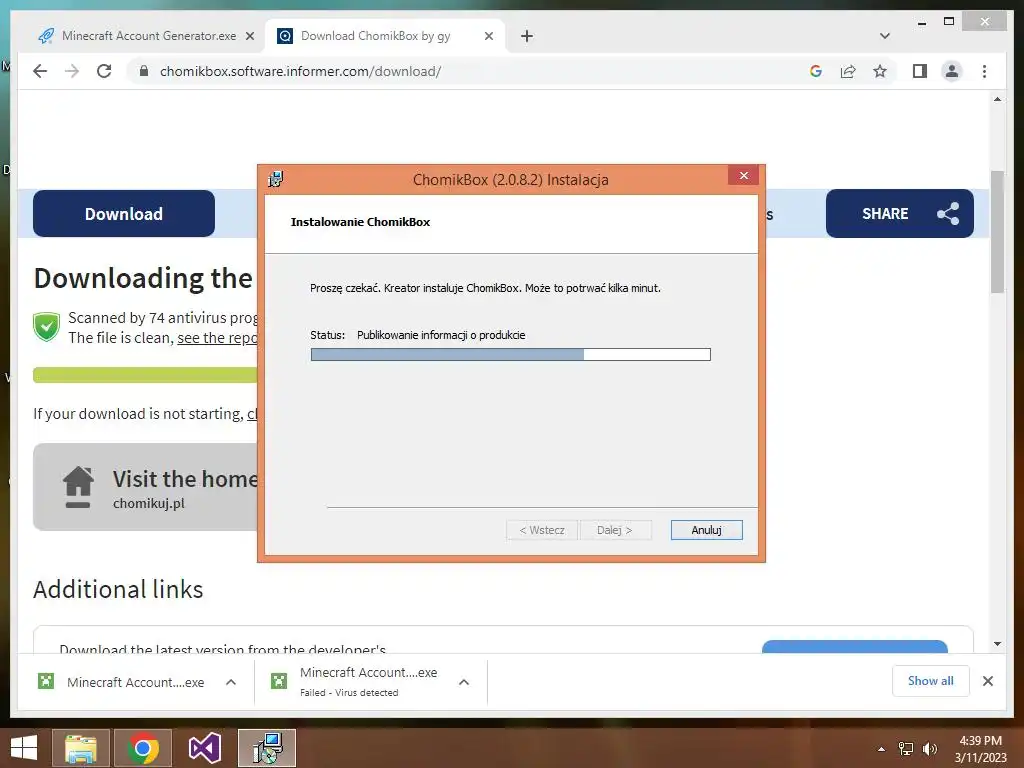The width and height of the screenshot is (1024, 768).
Task: Open the Windows Start button
Action: pos(24,748)
